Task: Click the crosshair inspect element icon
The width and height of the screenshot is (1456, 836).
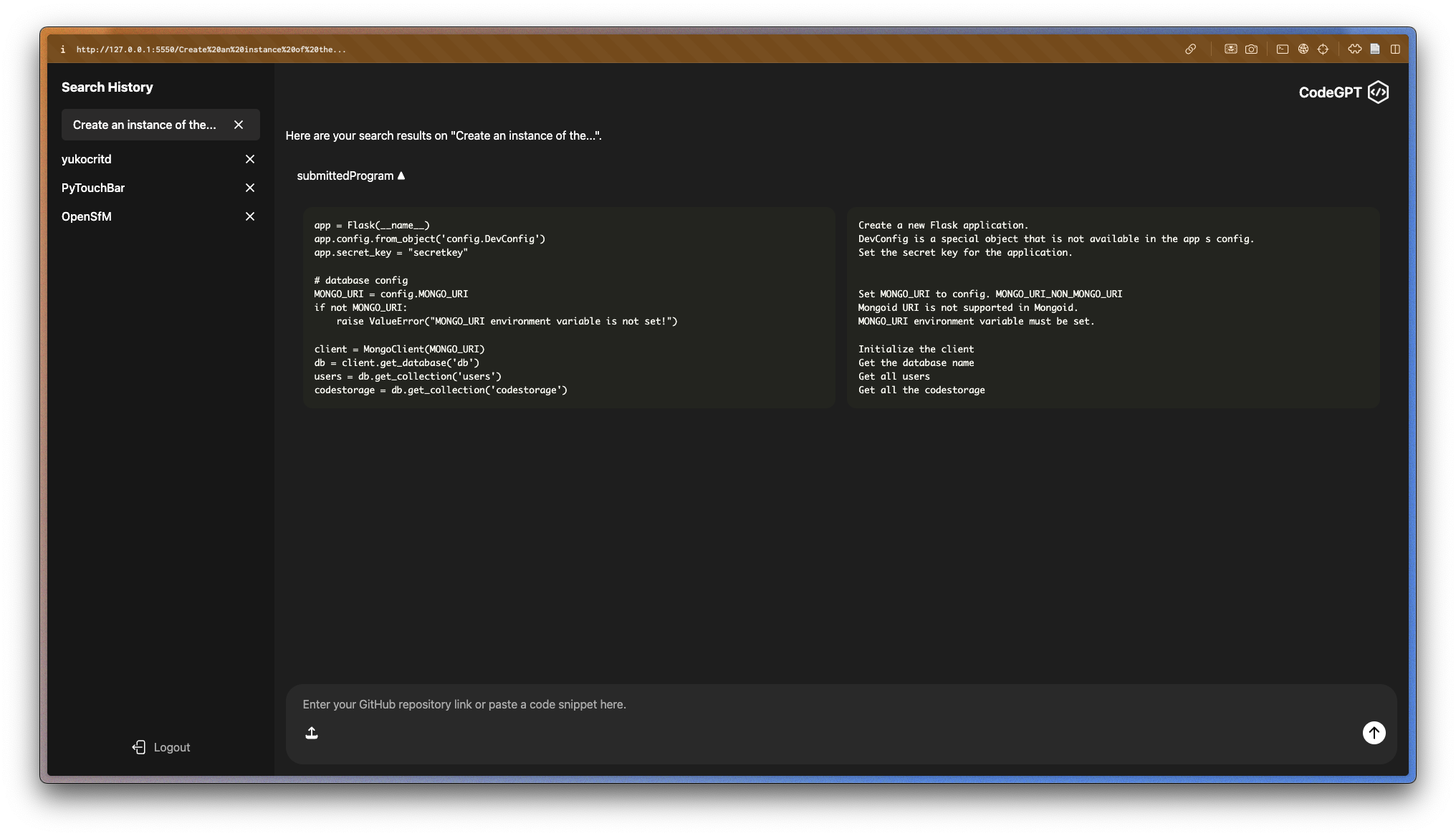Action: pyautogui.click(x=1323, y=49)
